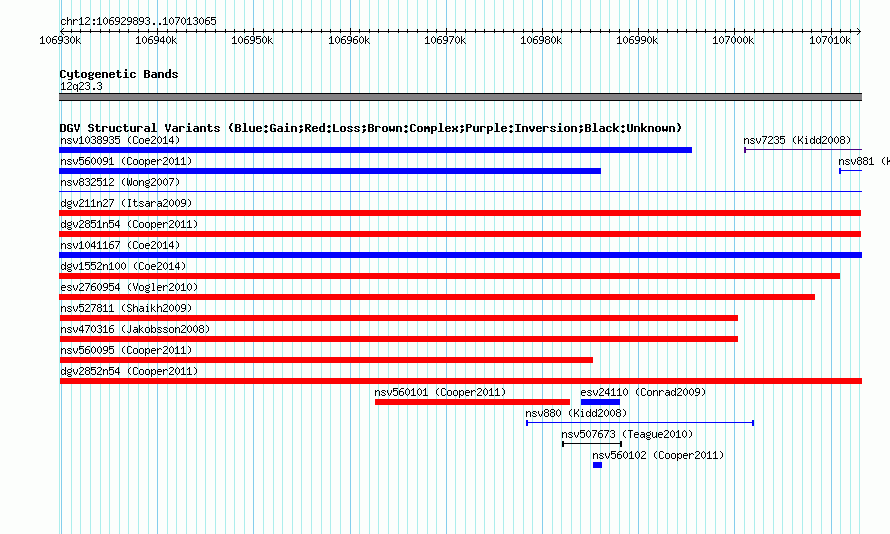The height and width of the screenshot is (534, 890).
Task: Open the nsv7235 (Kidd2008) label
Action: tap(797, 140)
